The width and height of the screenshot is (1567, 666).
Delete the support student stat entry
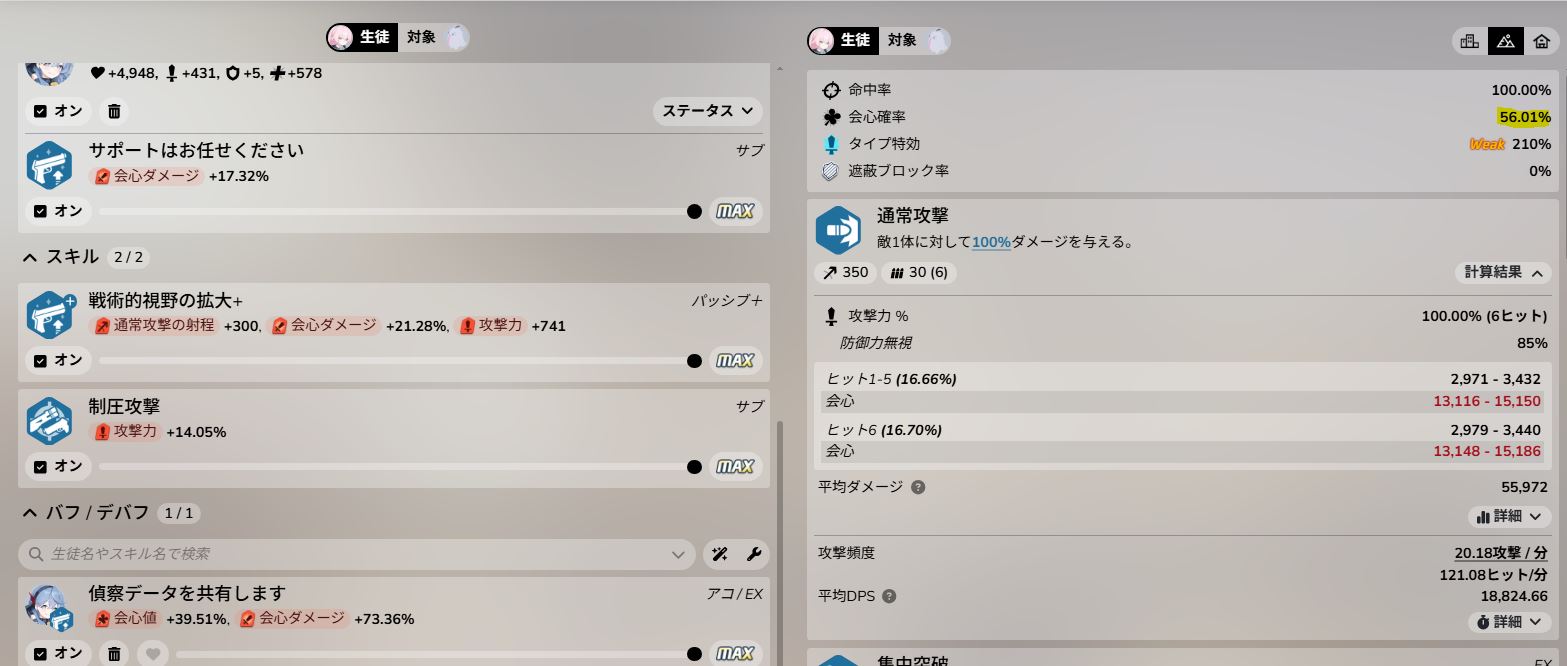114,111
